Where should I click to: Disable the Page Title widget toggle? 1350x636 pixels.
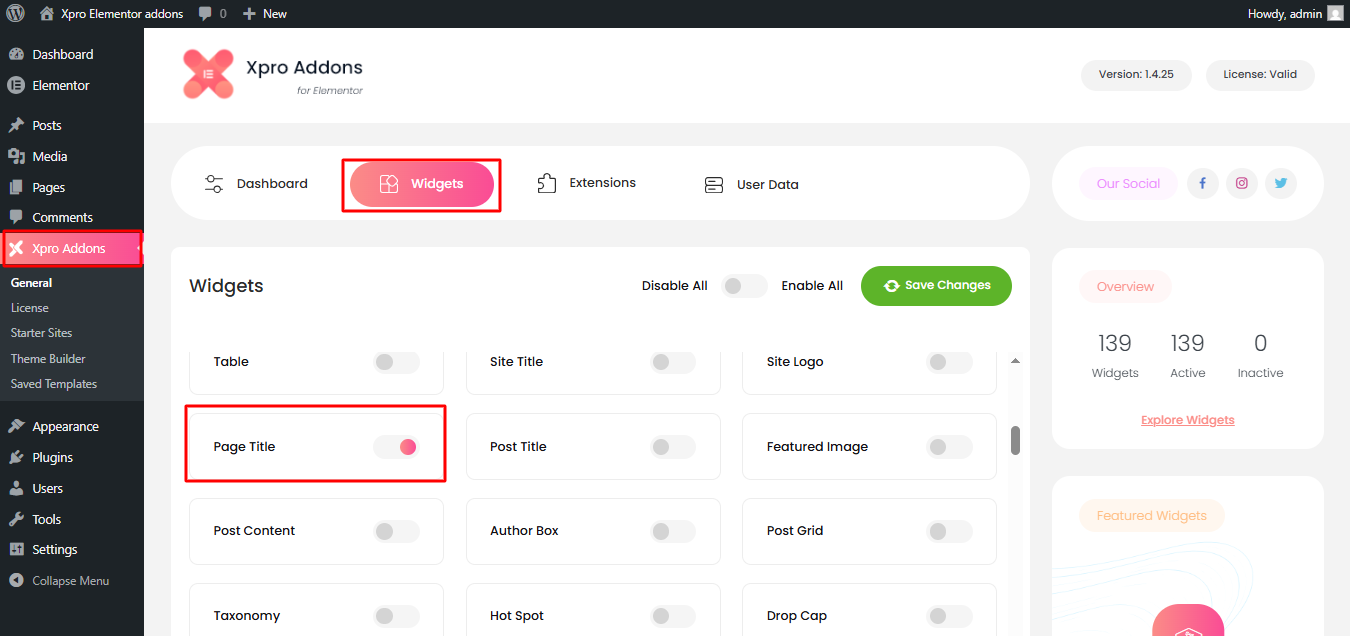click(396, 447)
